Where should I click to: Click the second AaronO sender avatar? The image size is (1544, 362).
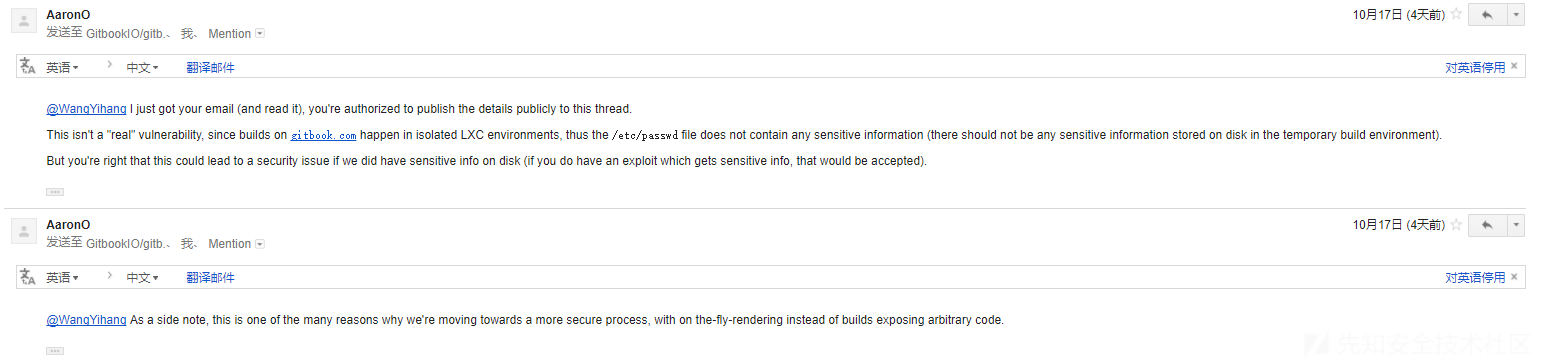[24, 231]
